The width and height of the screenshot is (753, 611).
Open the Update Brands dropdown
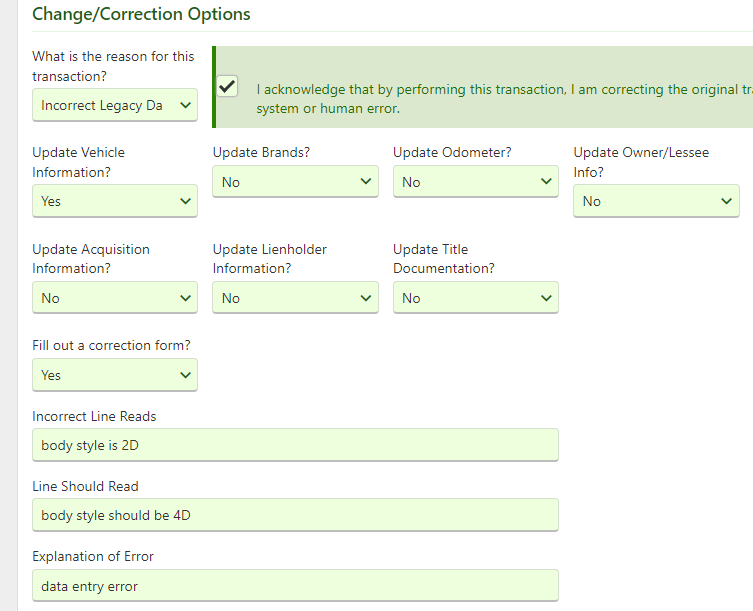[x=295, y=182]
